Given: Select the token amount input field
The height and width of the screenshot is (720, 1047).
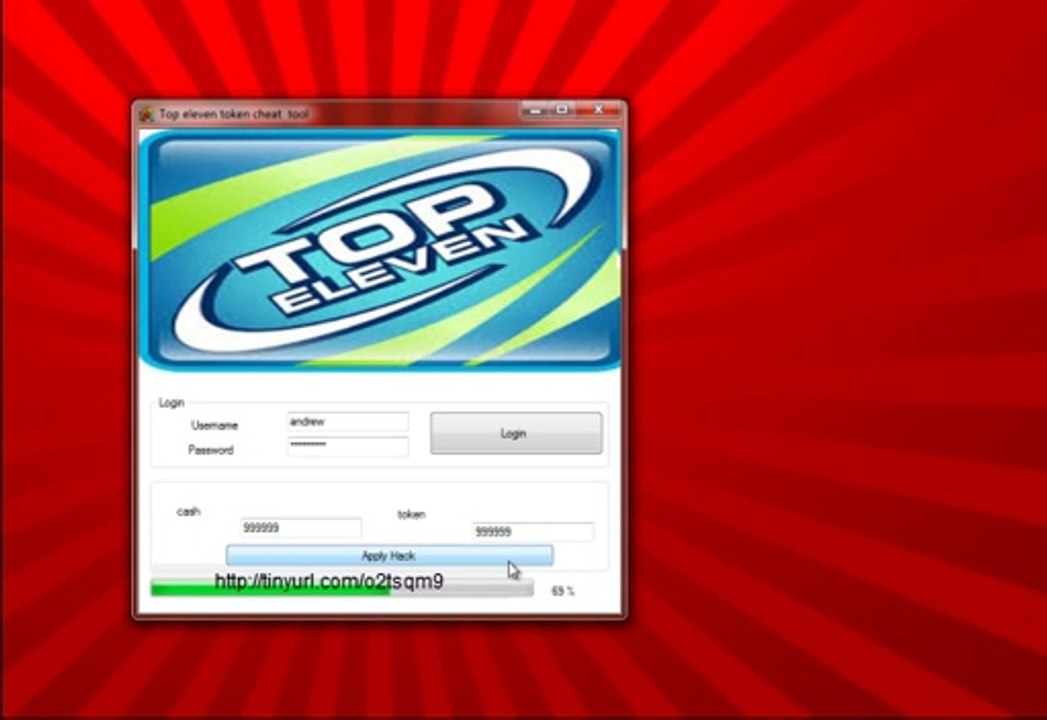Looking at the screenshot, I should click(533, 532).
